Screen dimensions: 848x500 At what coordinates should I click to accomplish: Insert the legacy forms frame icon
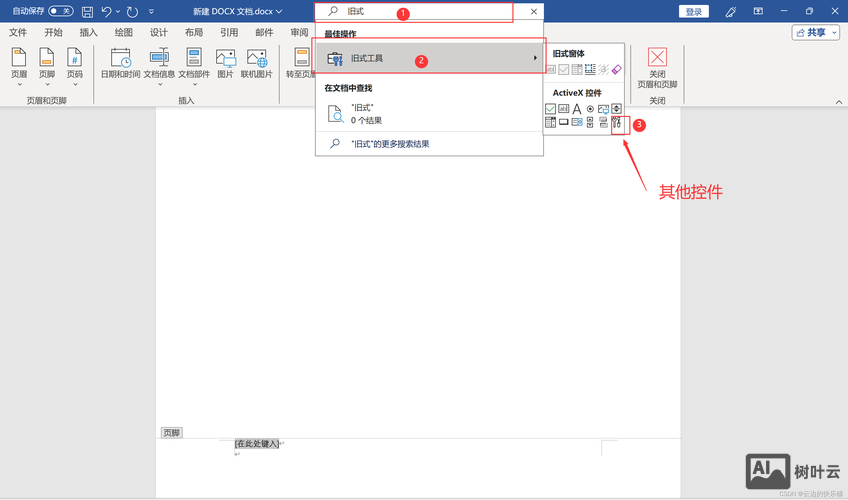coord(590,69)
